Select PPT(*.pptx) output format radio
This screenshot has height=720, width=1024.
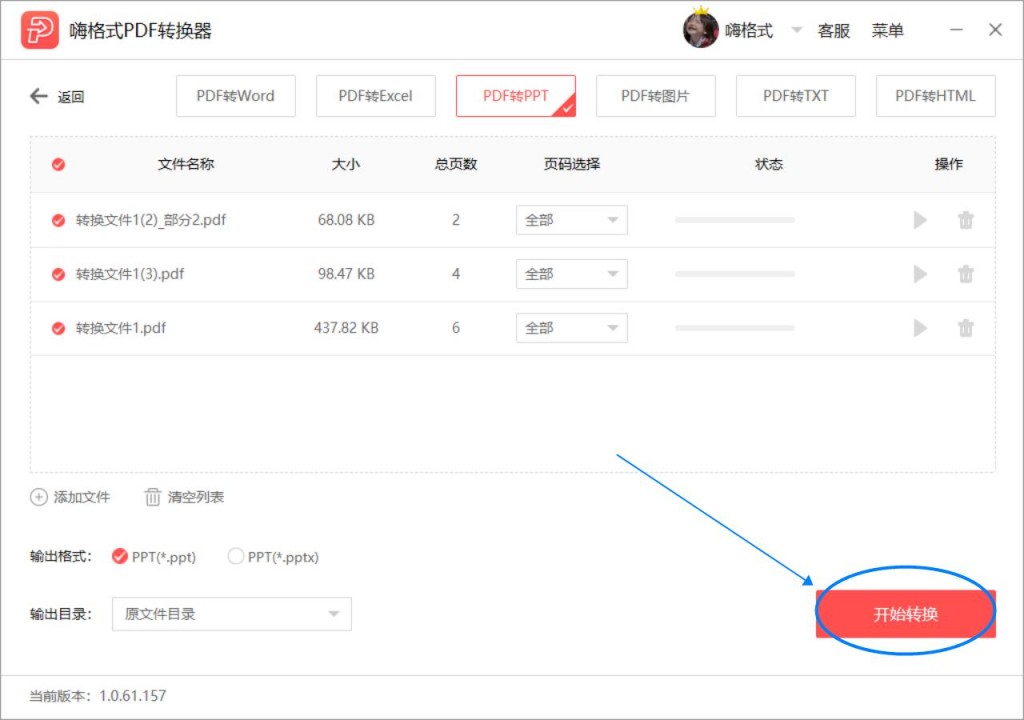pyautogui.click(x=235, y=556)
